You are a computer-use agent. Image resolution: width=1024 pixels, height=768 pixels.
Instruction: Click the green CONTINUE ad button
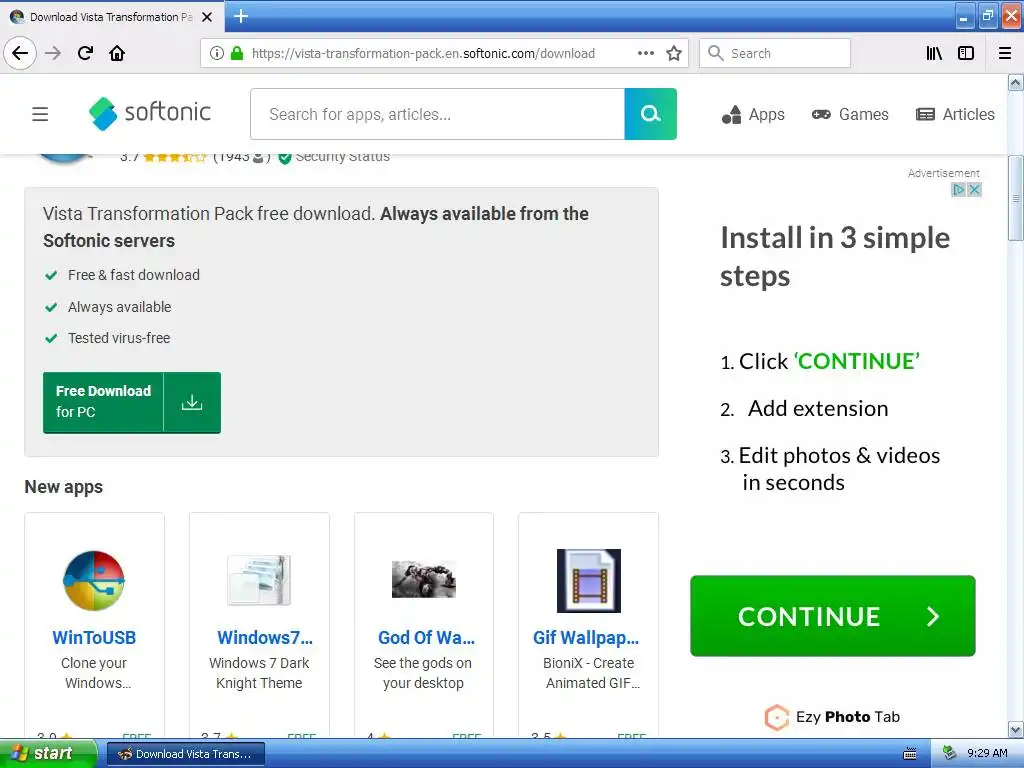point(833,616)
